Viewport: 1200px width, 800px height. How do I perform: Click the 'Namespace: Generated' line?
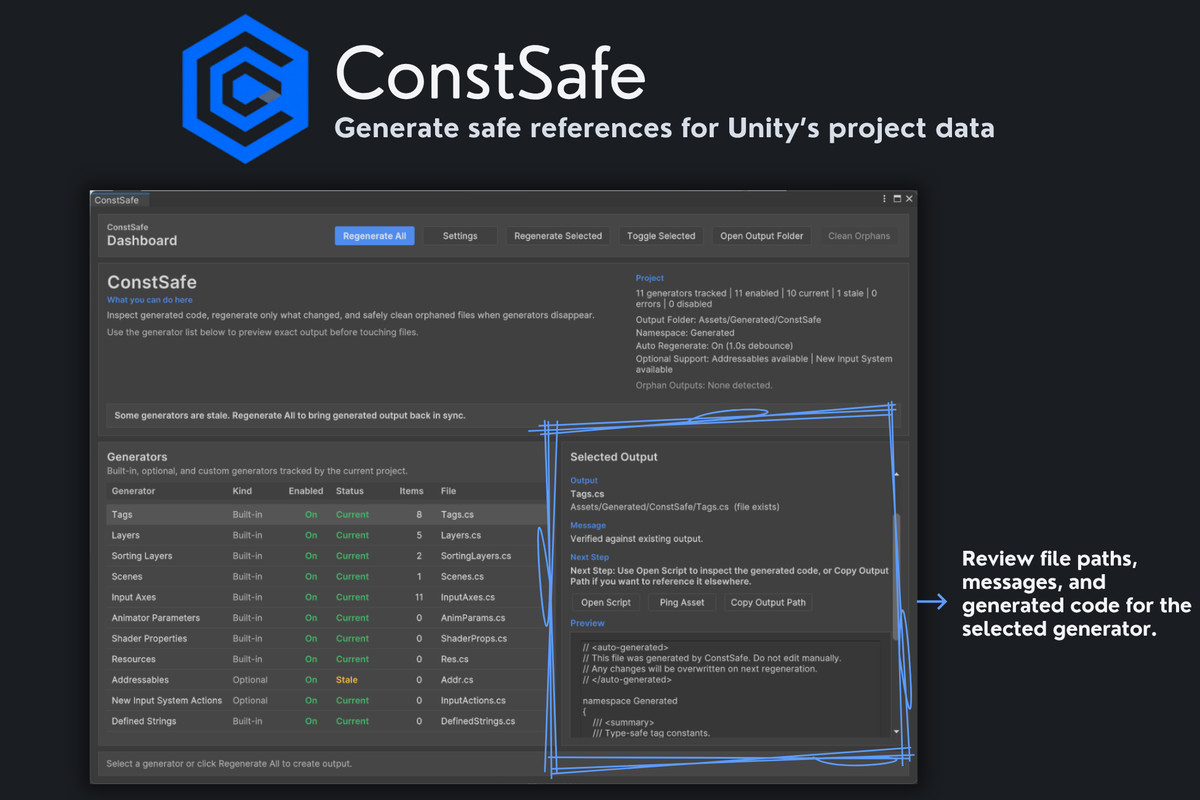[685, 333]
